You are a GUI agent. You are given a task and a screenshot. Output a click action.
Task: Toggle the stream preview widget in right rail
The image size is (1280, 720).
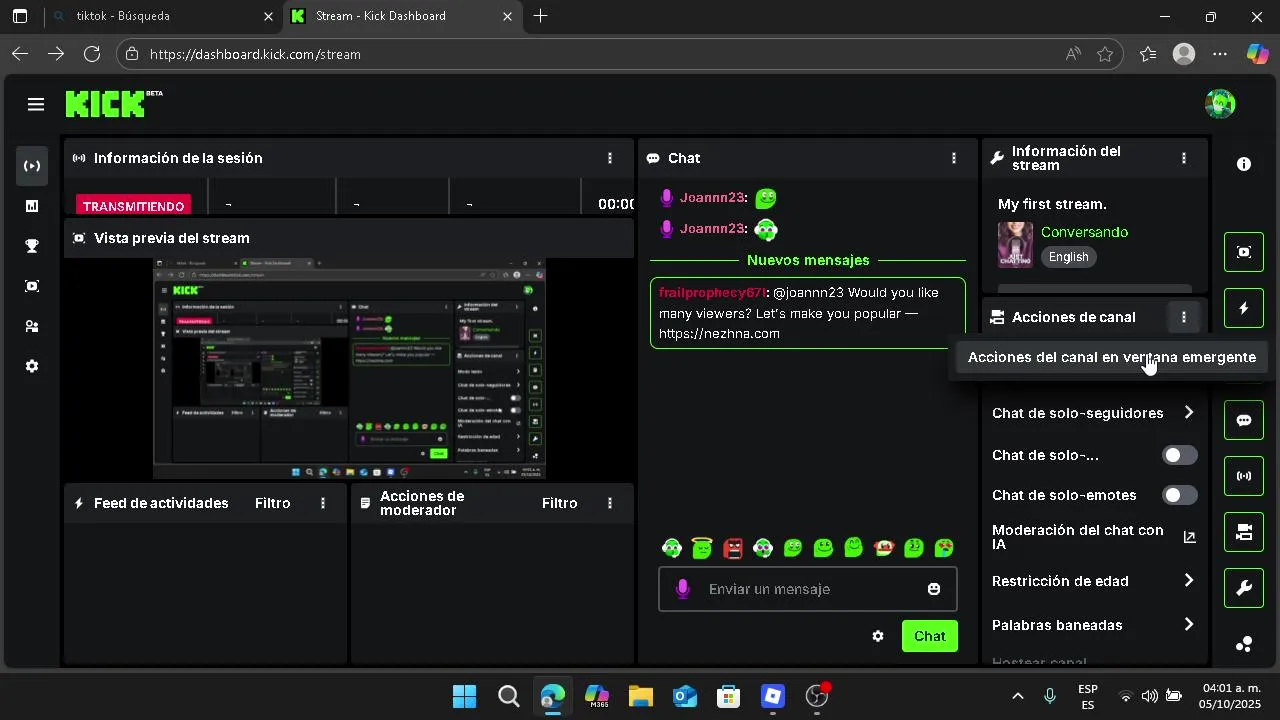tap(1244, 252)
